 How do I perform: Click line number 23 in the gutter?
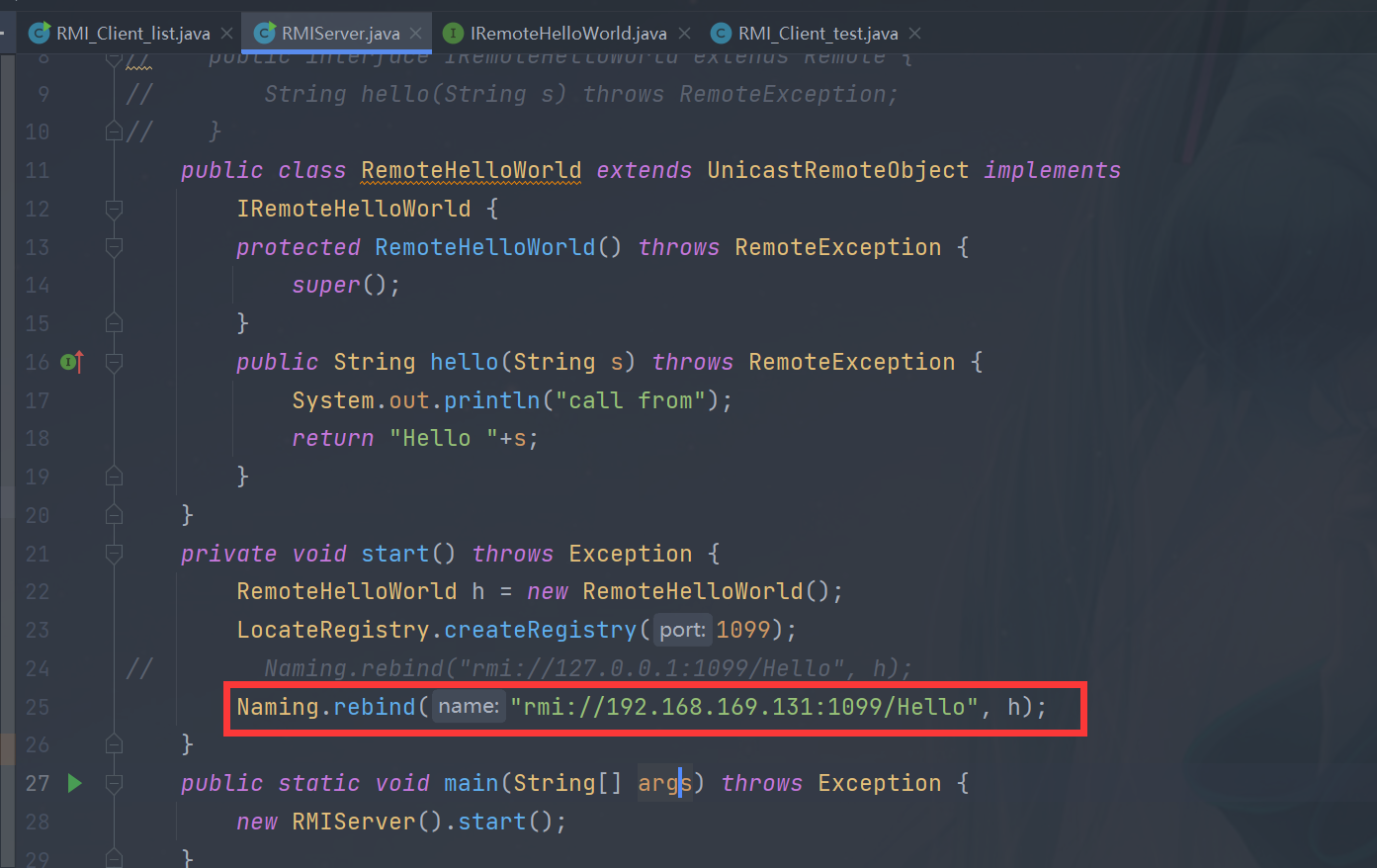pyautogui.click(x=38, y=630)
